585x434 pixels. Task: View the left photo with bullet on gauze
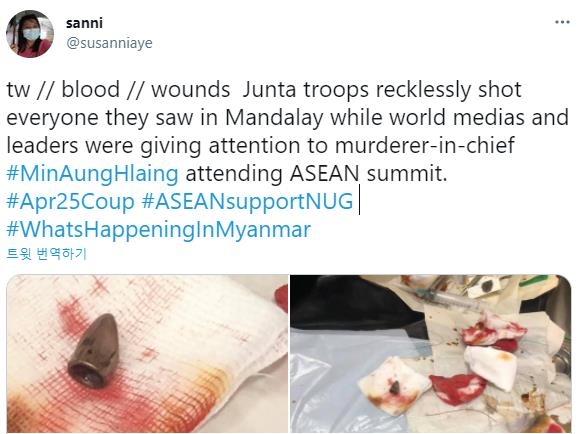pos(147,354)
